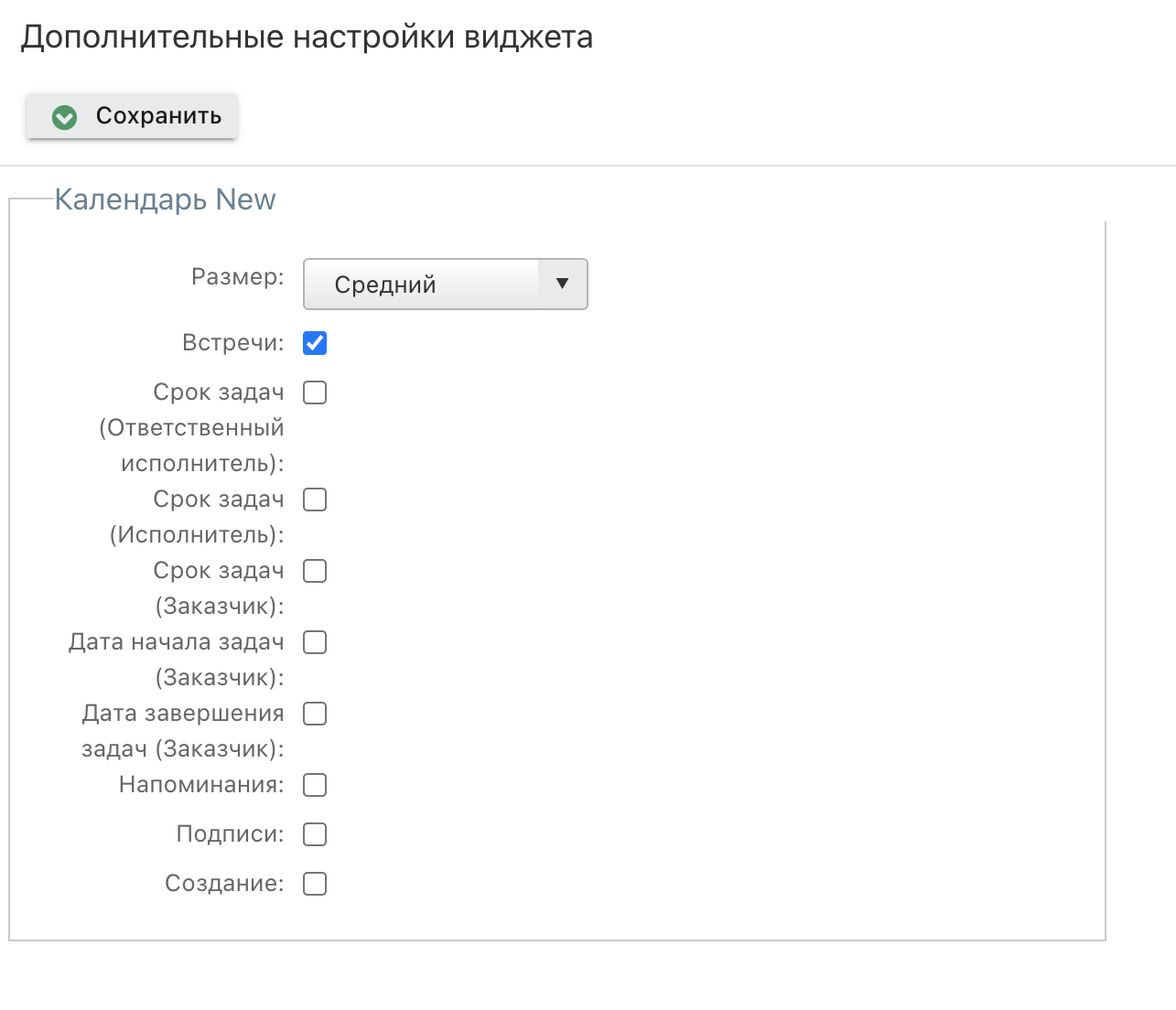Click the Сохранить button
The height and width of the screenshot is (1010, 1176).
pos(132,116)
